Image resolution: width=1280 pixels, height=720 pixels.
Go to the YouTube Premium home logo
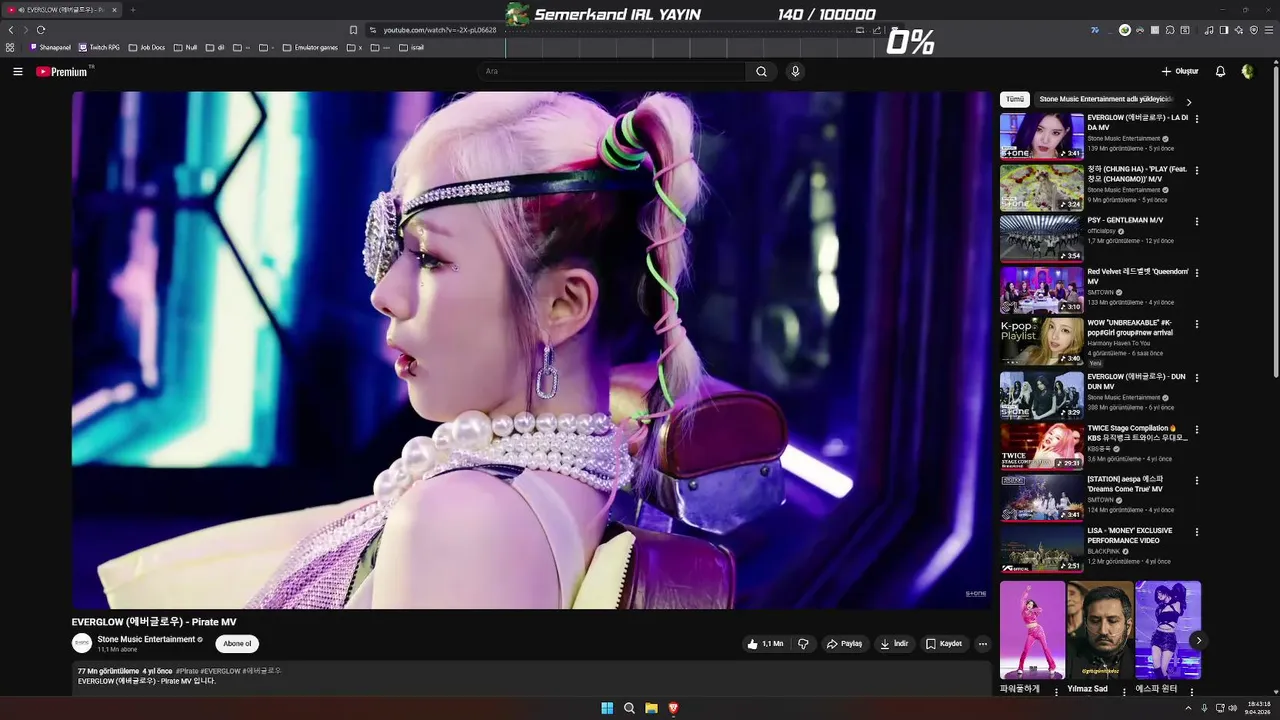pyautogui.click(x=62, y=71)
